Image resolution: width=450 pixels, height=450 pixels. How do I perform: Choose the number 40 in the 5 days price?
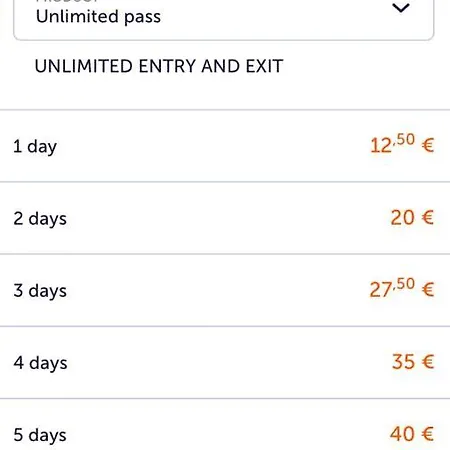[x=402, y=434]
